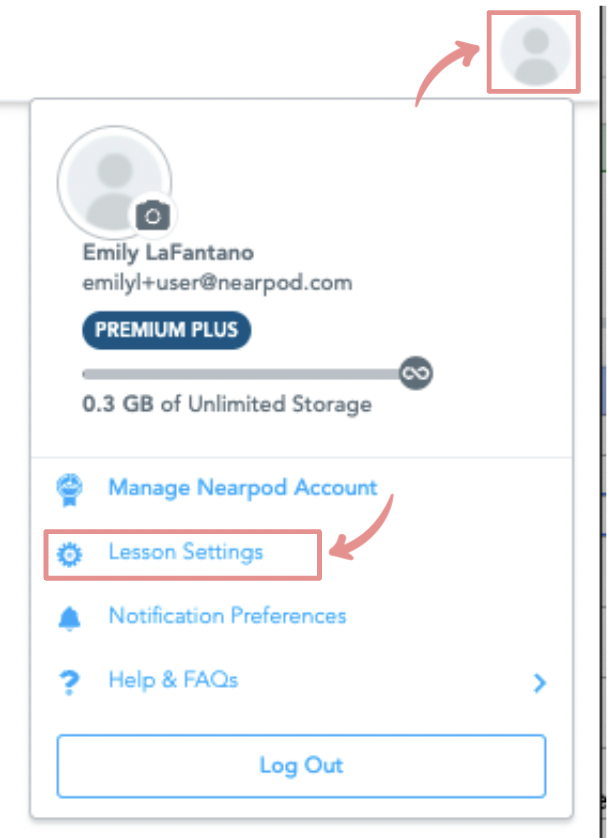Expand Help & FAQs with chevron arrow
Viewport: 608px width, 838px height.
click(540, 682)
